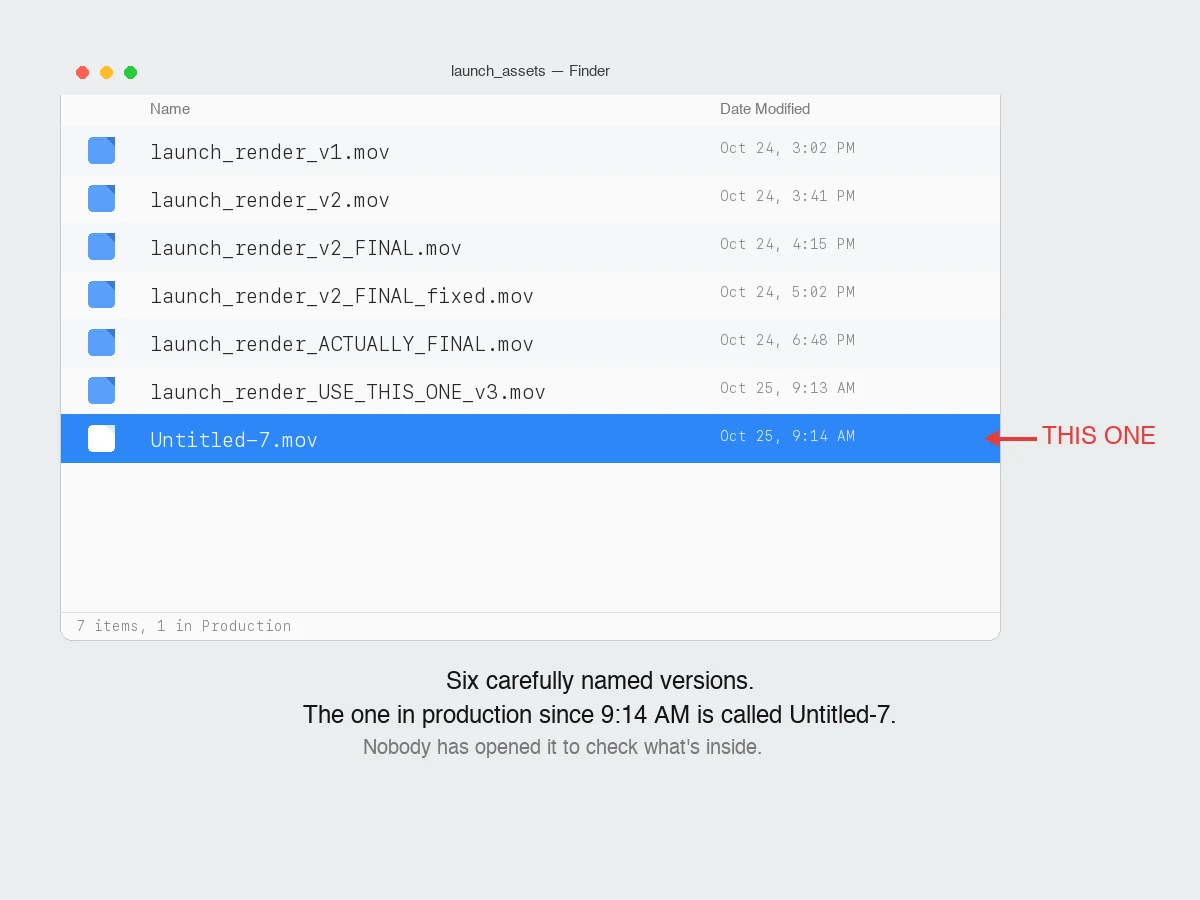Click the date Oct 24, 3:02 PM
This screenshot has height=900, width=1200.
click(787, 148)
